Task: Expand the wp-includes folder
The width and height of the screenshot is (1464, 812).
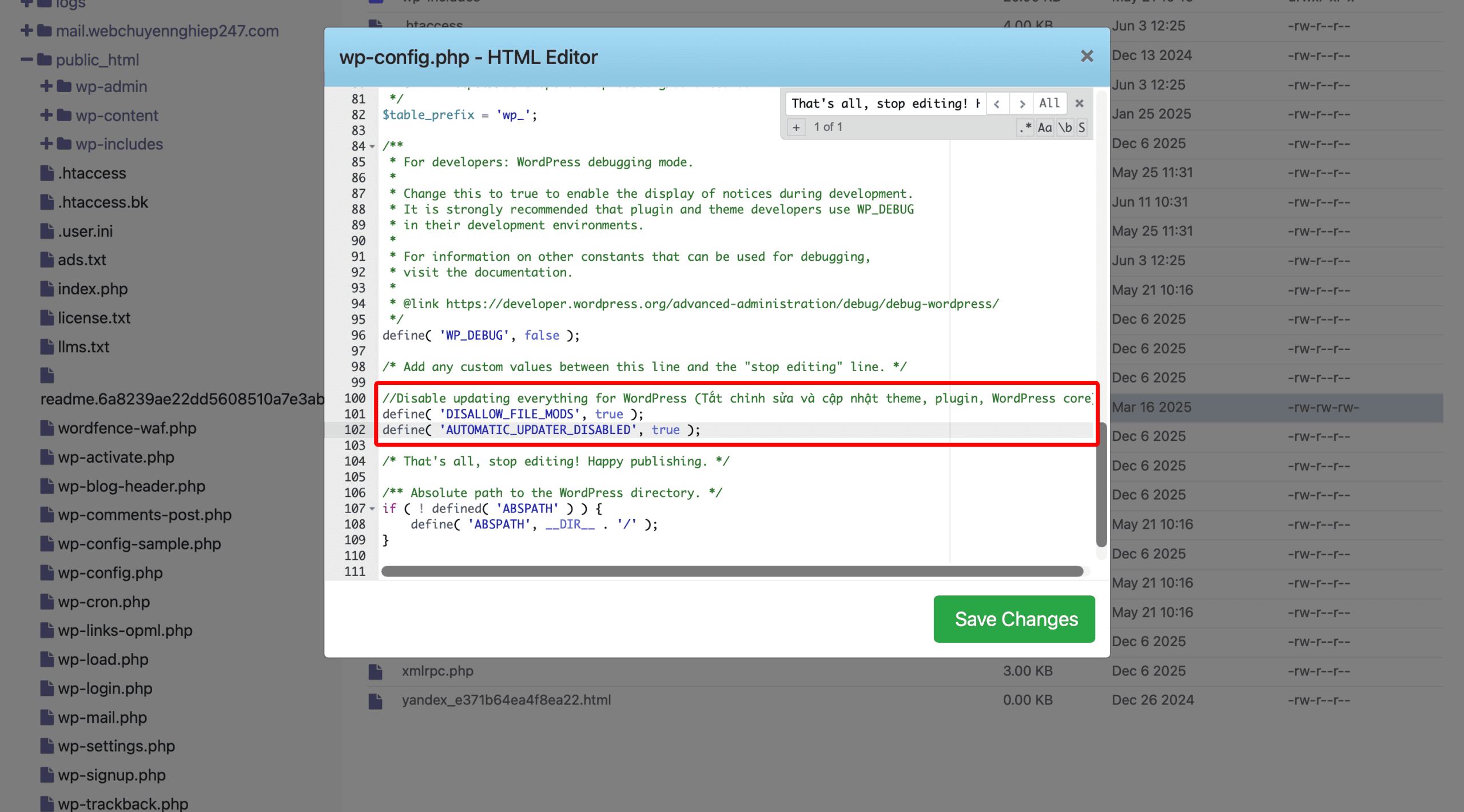Action: 46,144
